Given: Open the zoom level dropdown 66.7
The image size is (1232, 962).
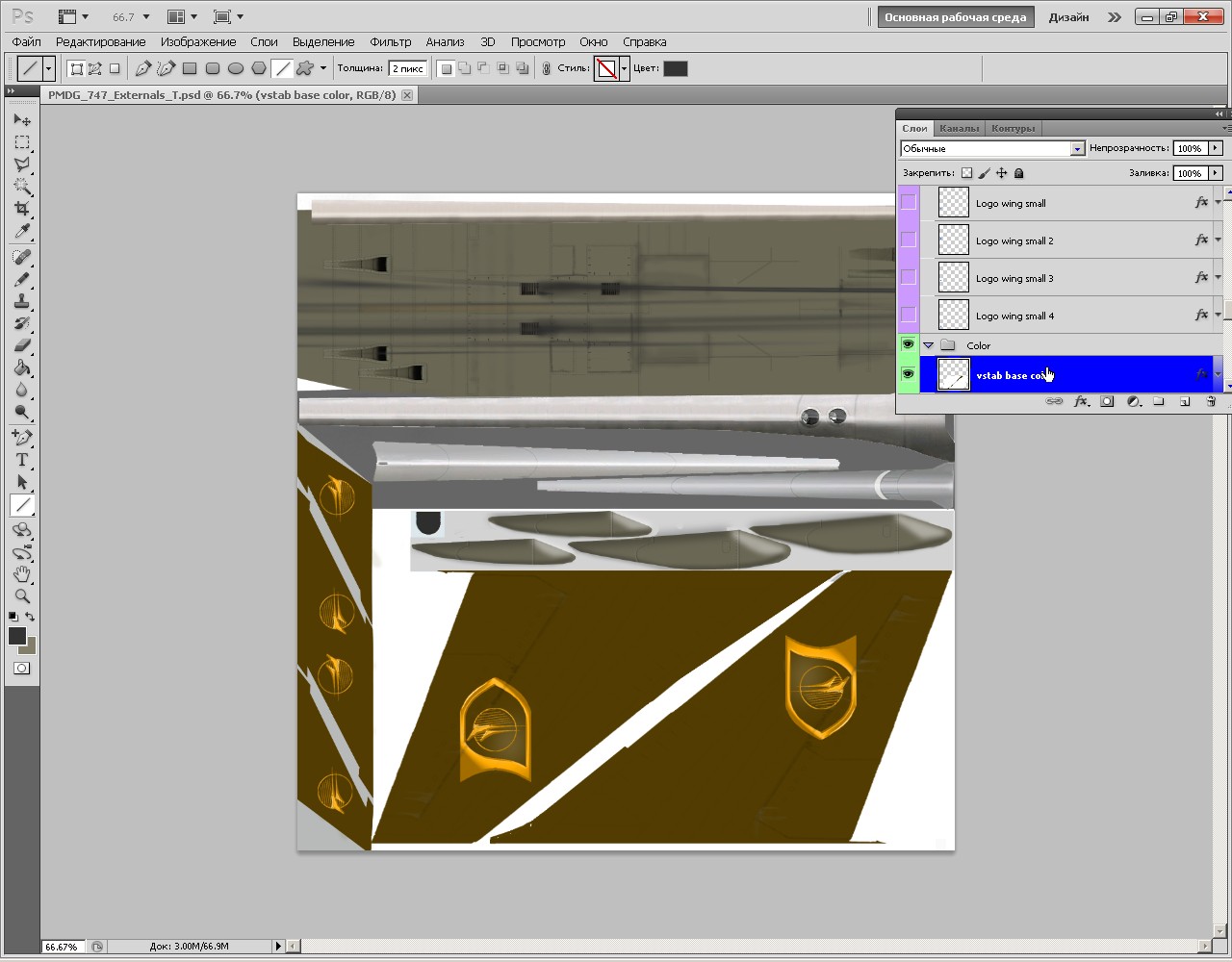Looking at the screenshot, I should point(145,17).
